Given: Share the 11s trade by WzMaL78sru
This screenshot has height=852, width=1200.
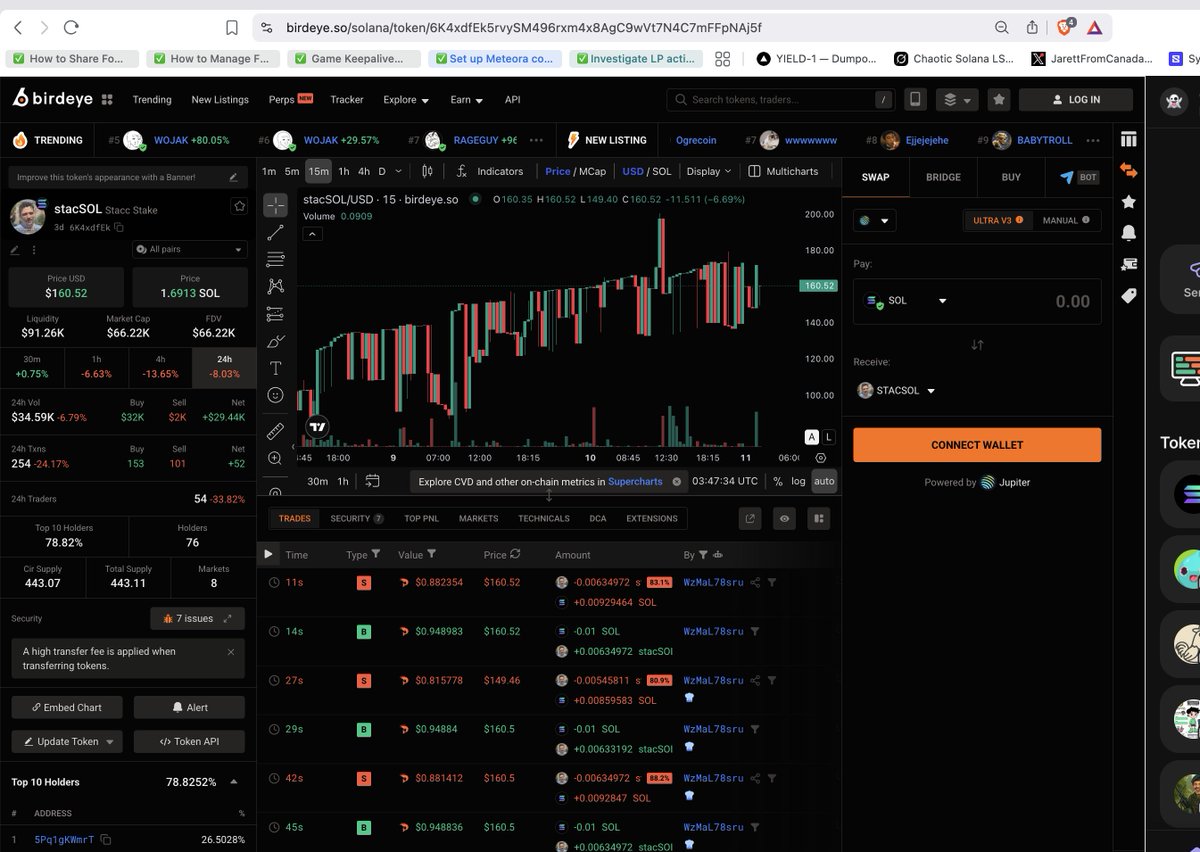Looking at the screenshot, I should coord(756,582).
